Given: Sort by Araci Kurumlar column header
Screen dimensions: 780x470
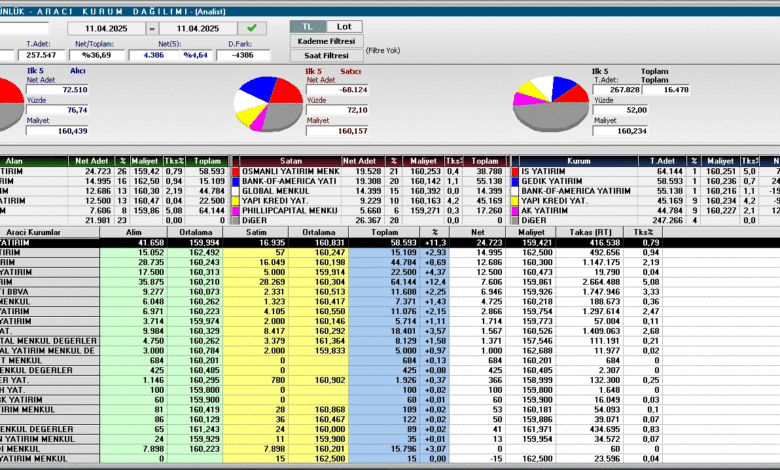Looking at the screenshot, I should (50, 232).
